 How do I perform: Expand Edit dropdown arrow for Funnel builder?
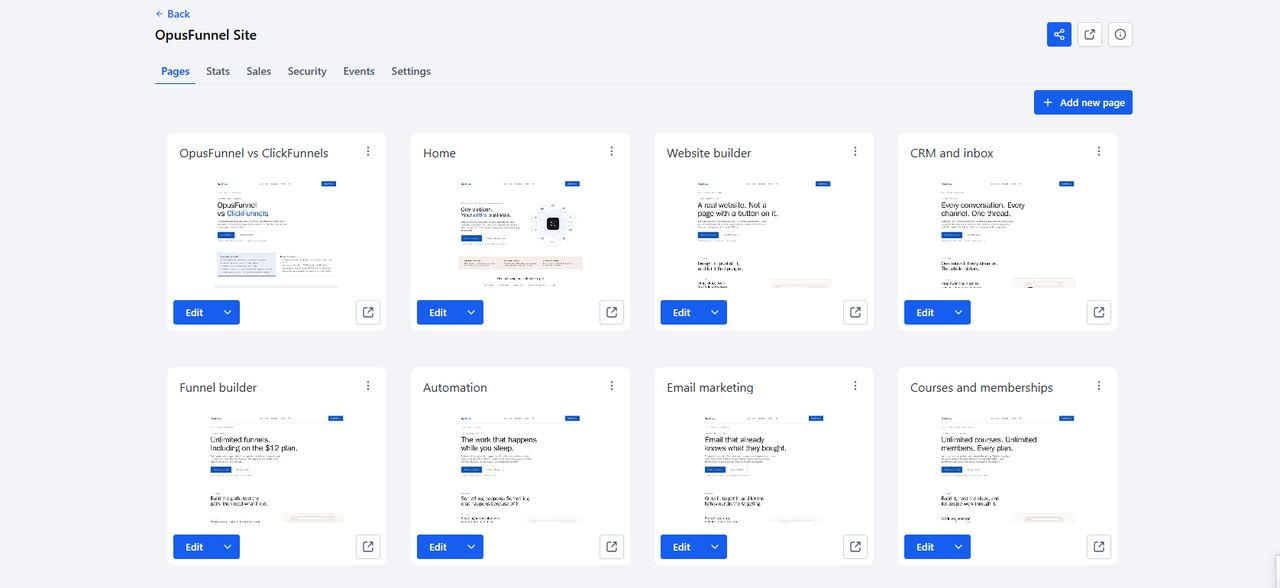tap(227, 546)
